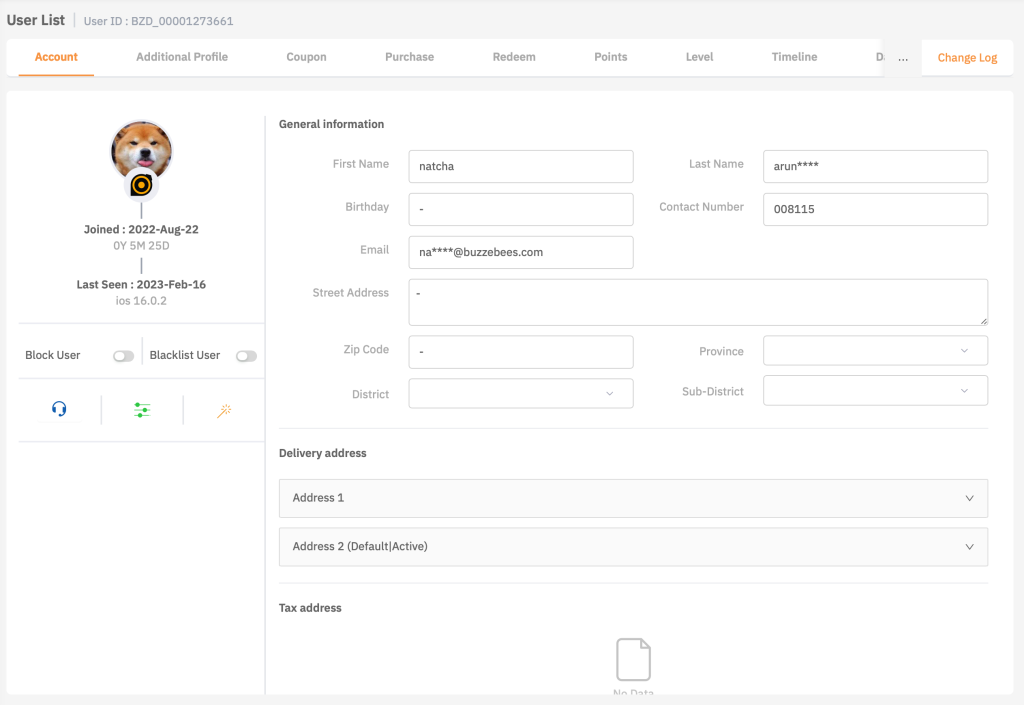
Task: Open the Timeline tab
Action: click(x=794, y=57)
